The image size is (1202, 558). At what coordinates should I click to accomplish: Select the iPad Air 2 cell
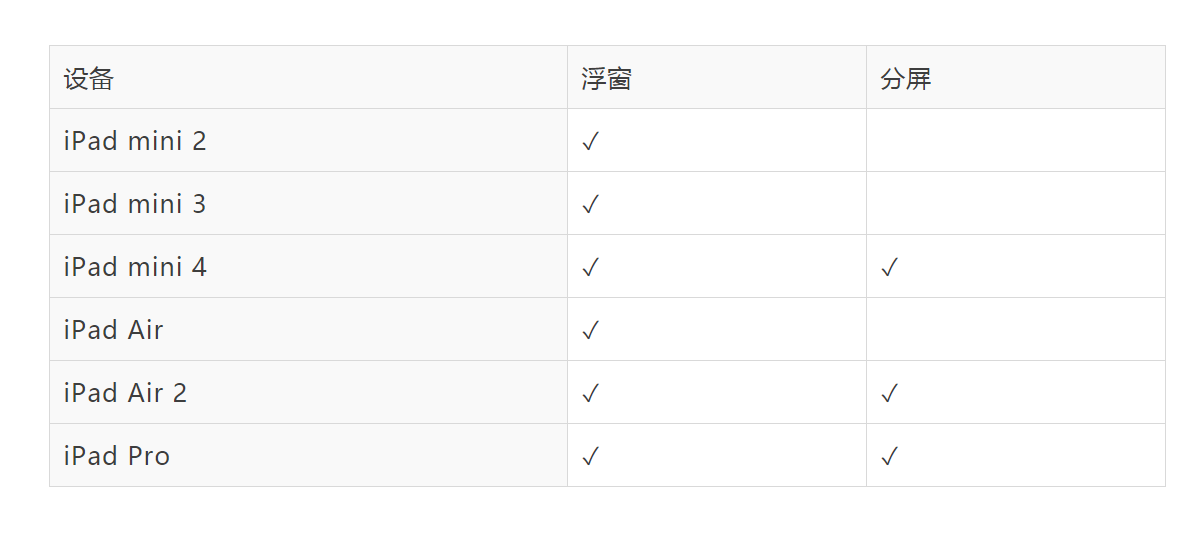coord(125,393)
